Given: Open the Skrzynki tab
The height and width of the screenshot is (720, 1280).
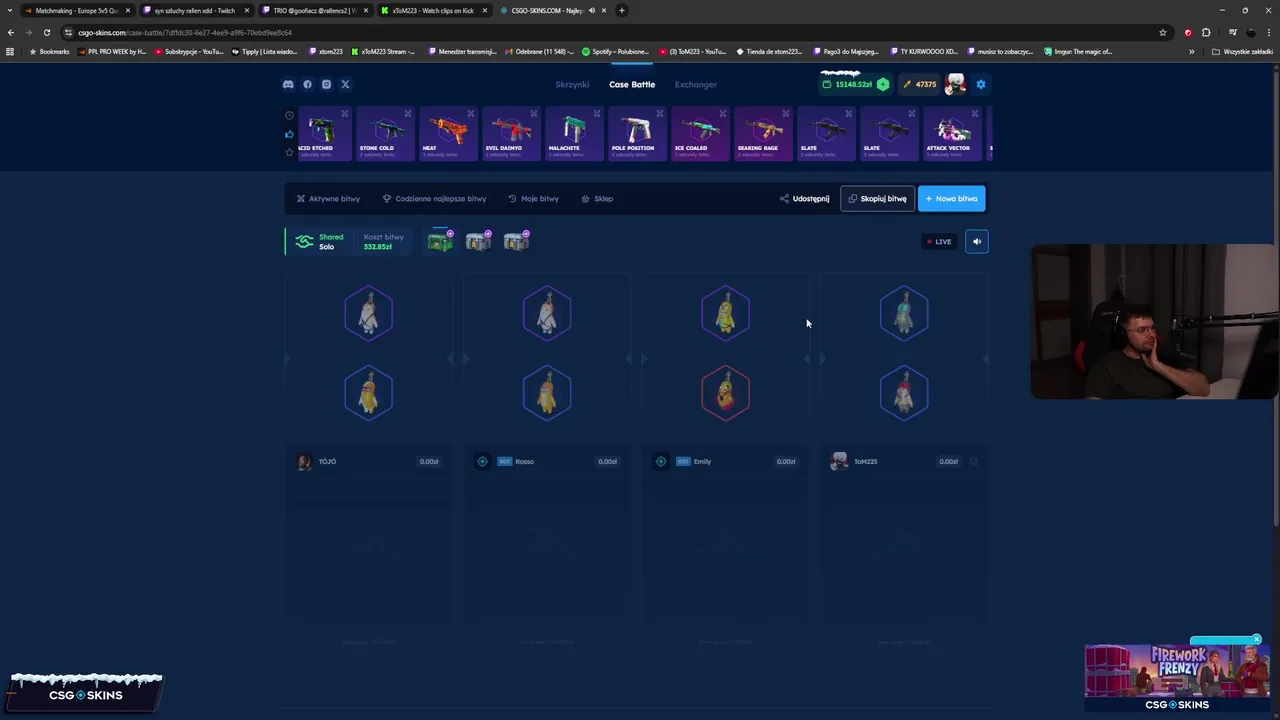Looking at the screenshot, I should (x=572, y=84).
